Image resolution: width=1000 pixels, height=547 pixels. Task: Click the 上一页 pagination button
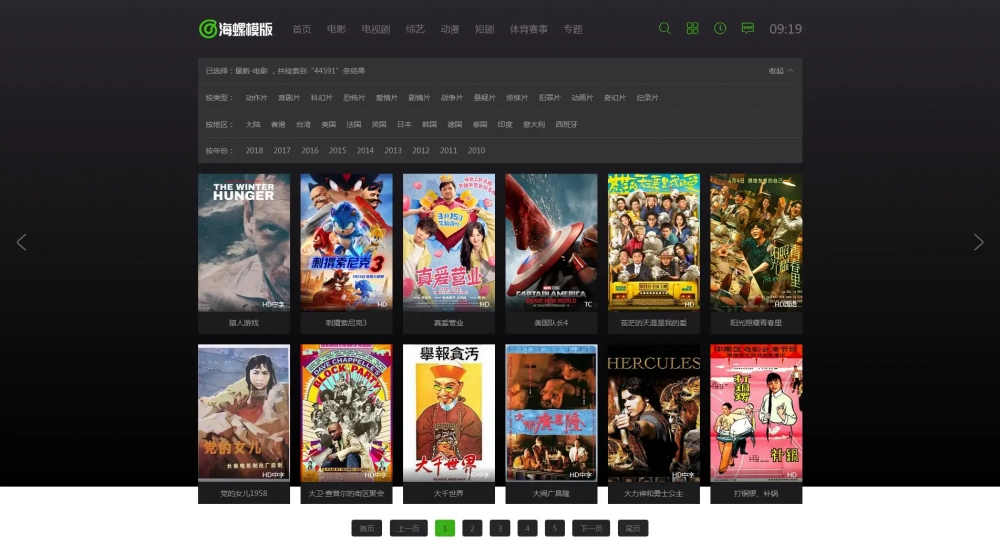[x=409, y=528]
